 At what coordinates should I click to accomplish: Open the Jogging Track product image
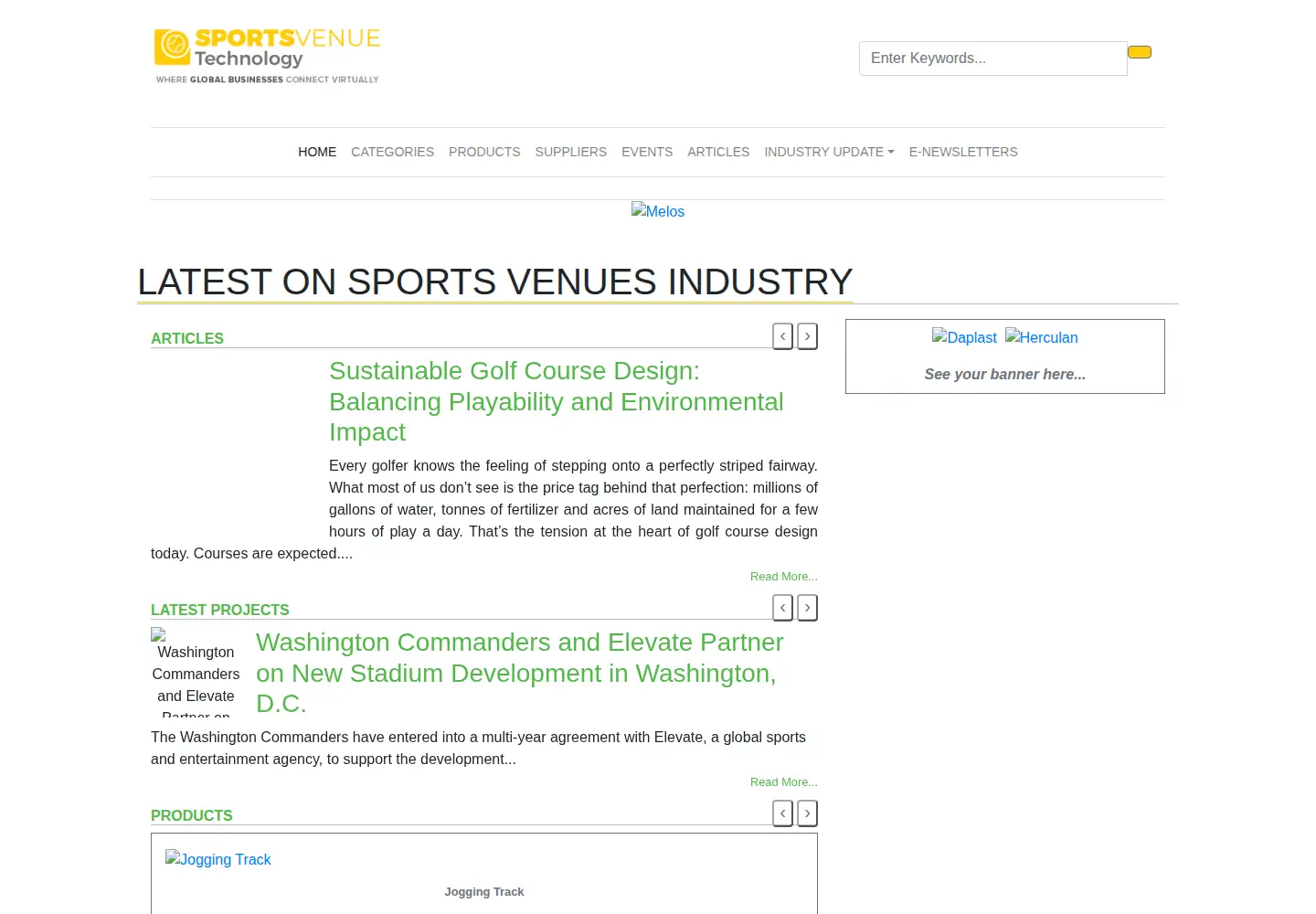218,859
